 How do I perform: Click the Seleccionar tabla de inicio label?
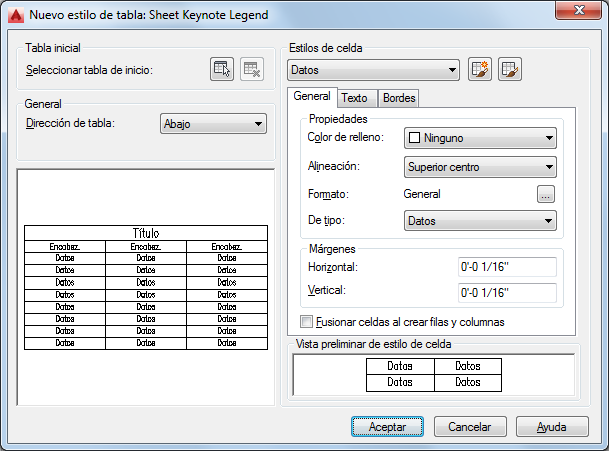(89, 70)
